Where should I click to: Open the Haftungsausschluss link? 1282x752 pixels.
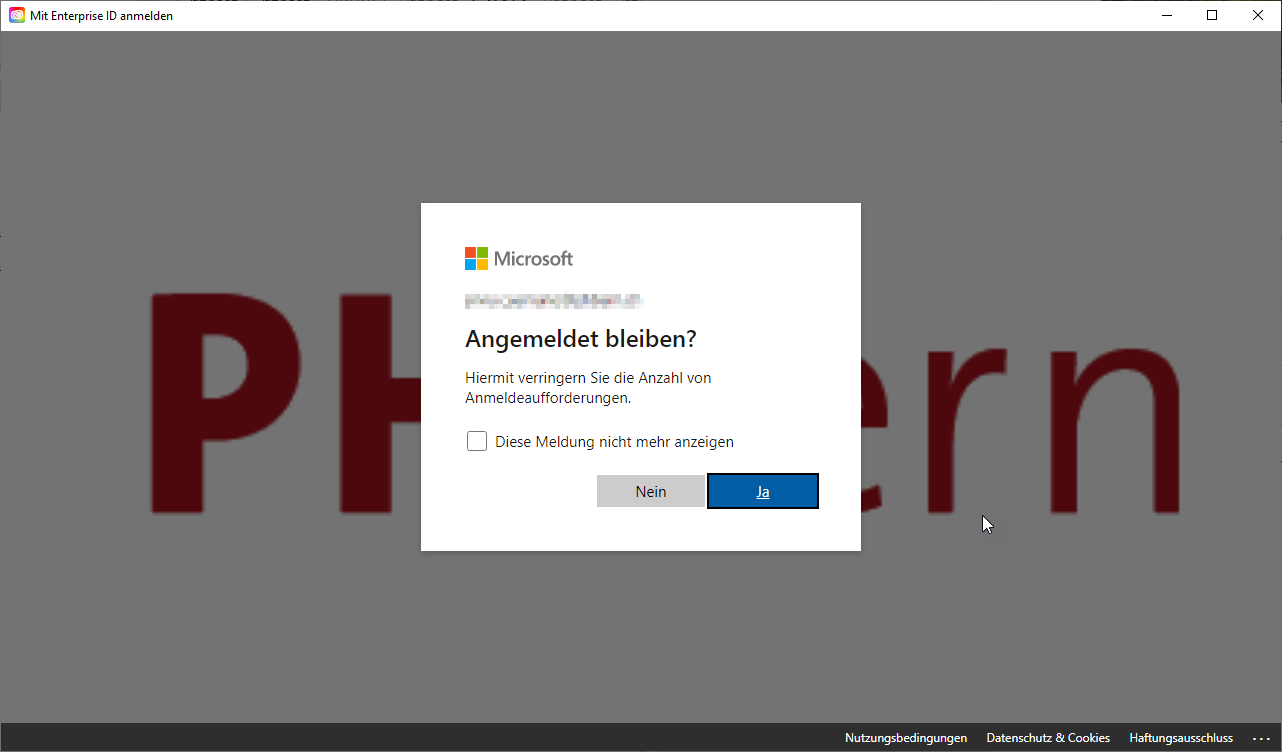tap(1180, 738)
